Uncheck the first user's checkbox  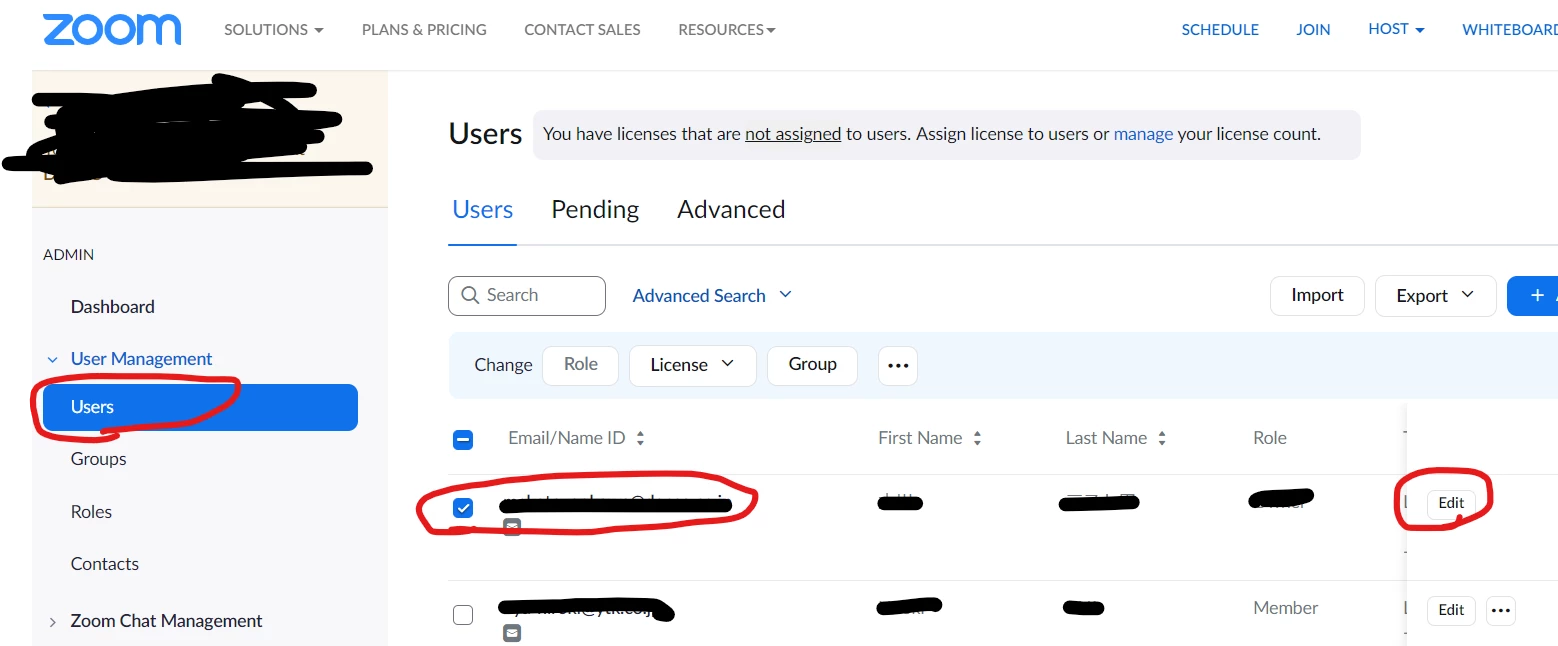(x=463, y=508)
